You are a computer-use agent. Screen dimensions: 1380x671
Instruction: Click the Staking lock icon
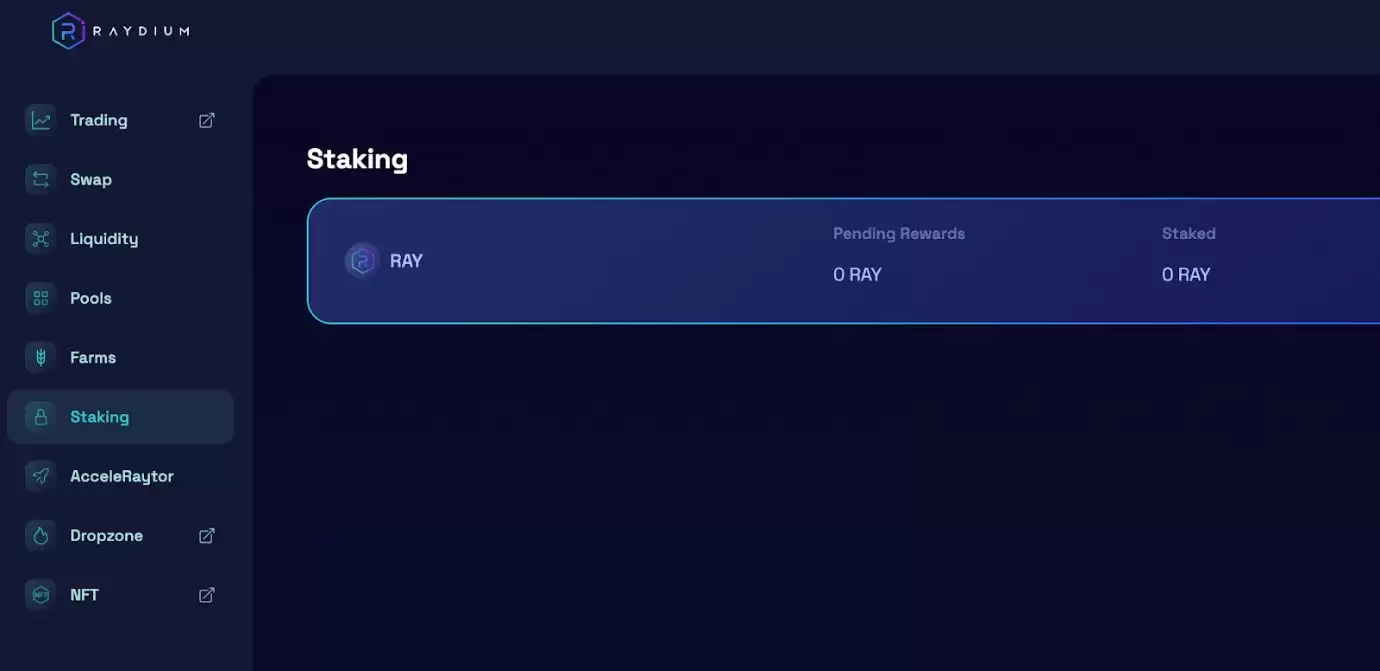point(41,417)
